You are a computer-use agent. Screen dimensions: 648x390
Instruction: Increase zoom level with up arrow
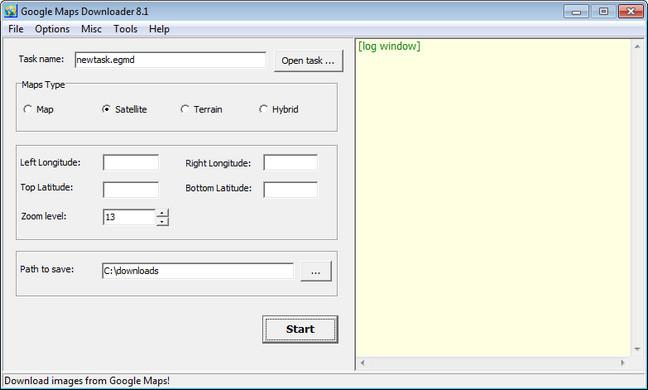(162, 213)
